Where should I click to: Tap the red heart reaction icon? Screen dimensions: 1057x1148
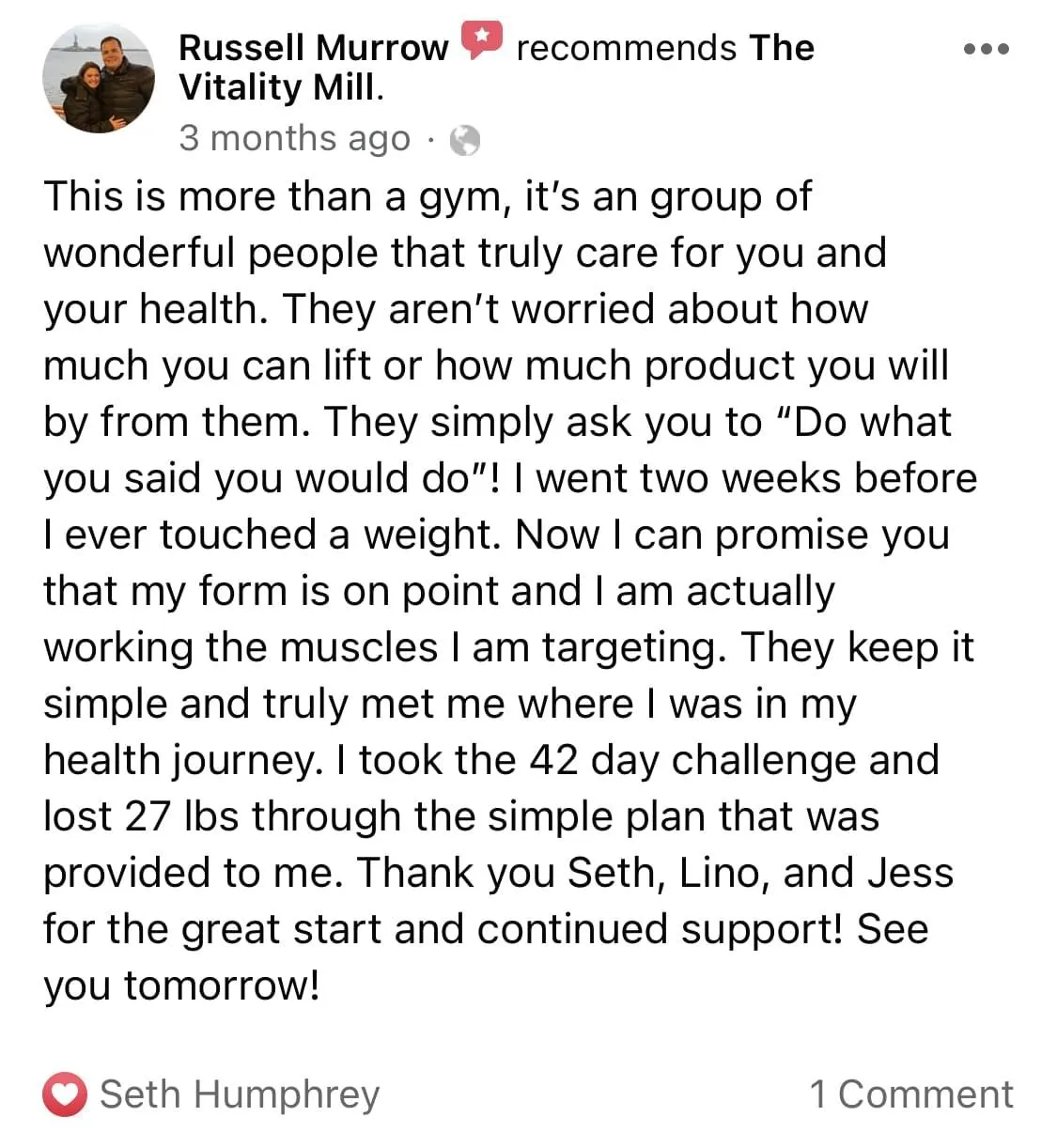pos(65,1094)
